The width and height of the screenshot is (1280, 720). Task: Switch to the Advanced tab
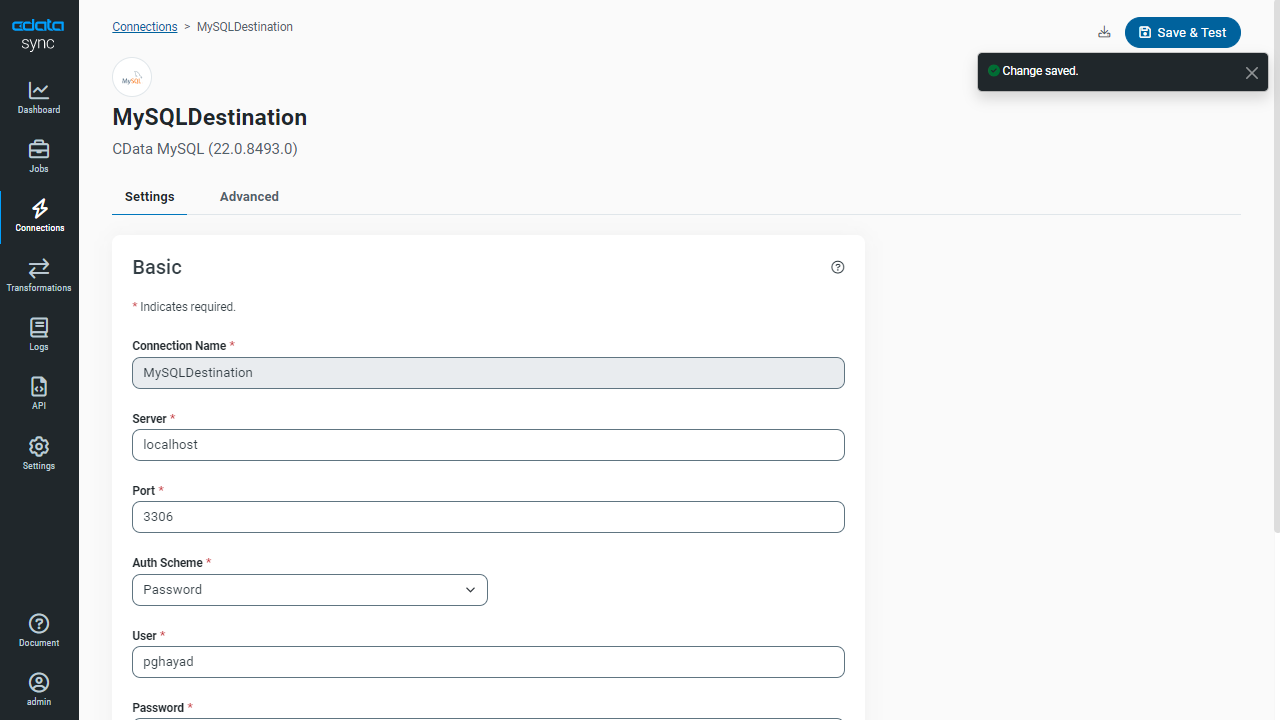point(249,197)
